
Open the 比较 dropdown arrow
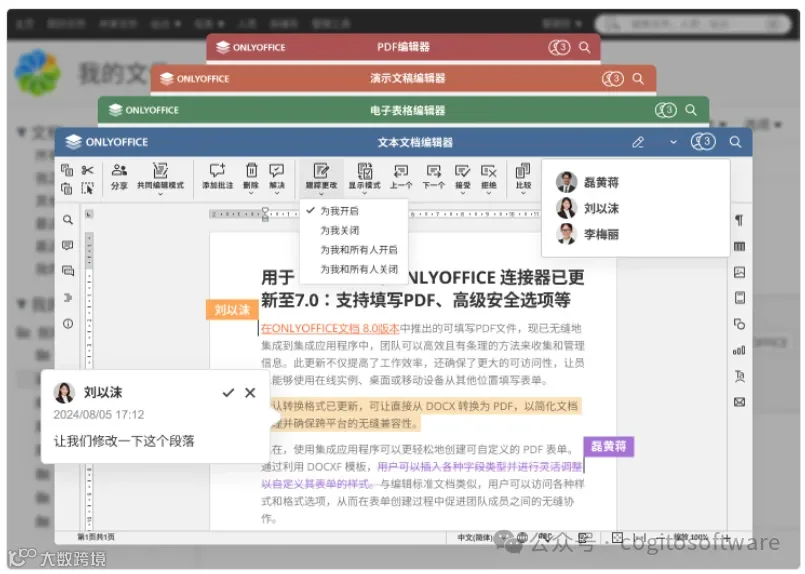(523, 194)
